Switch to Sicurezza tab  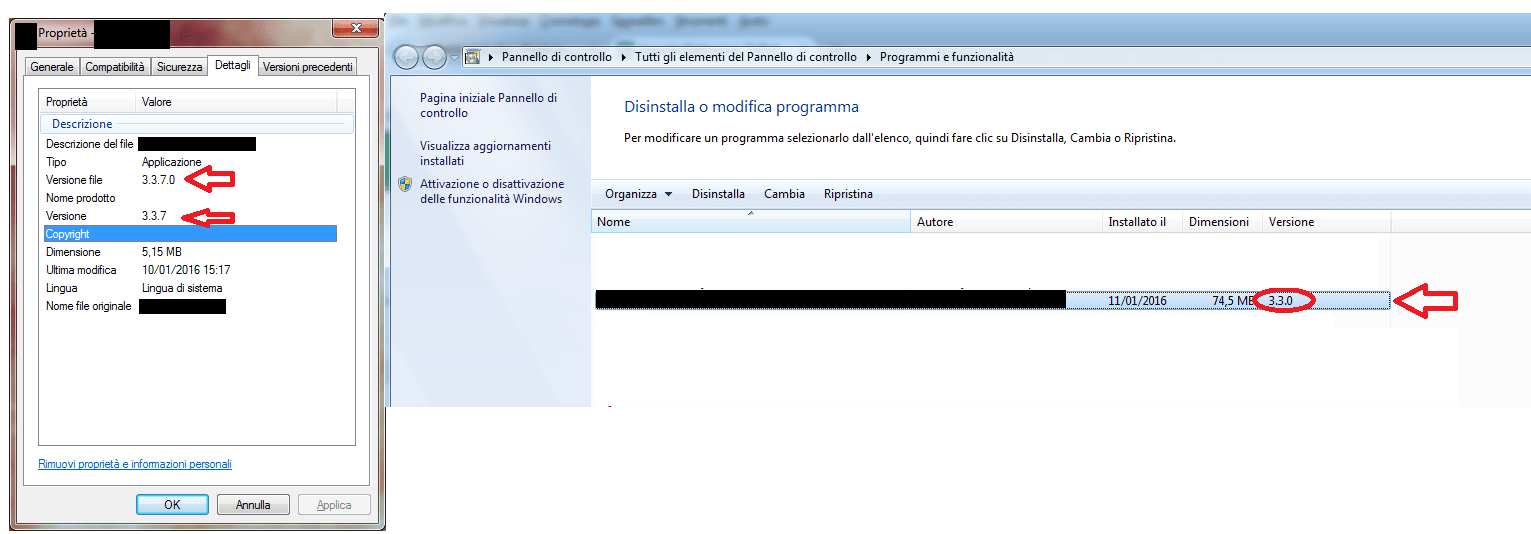tap(179, 67)
